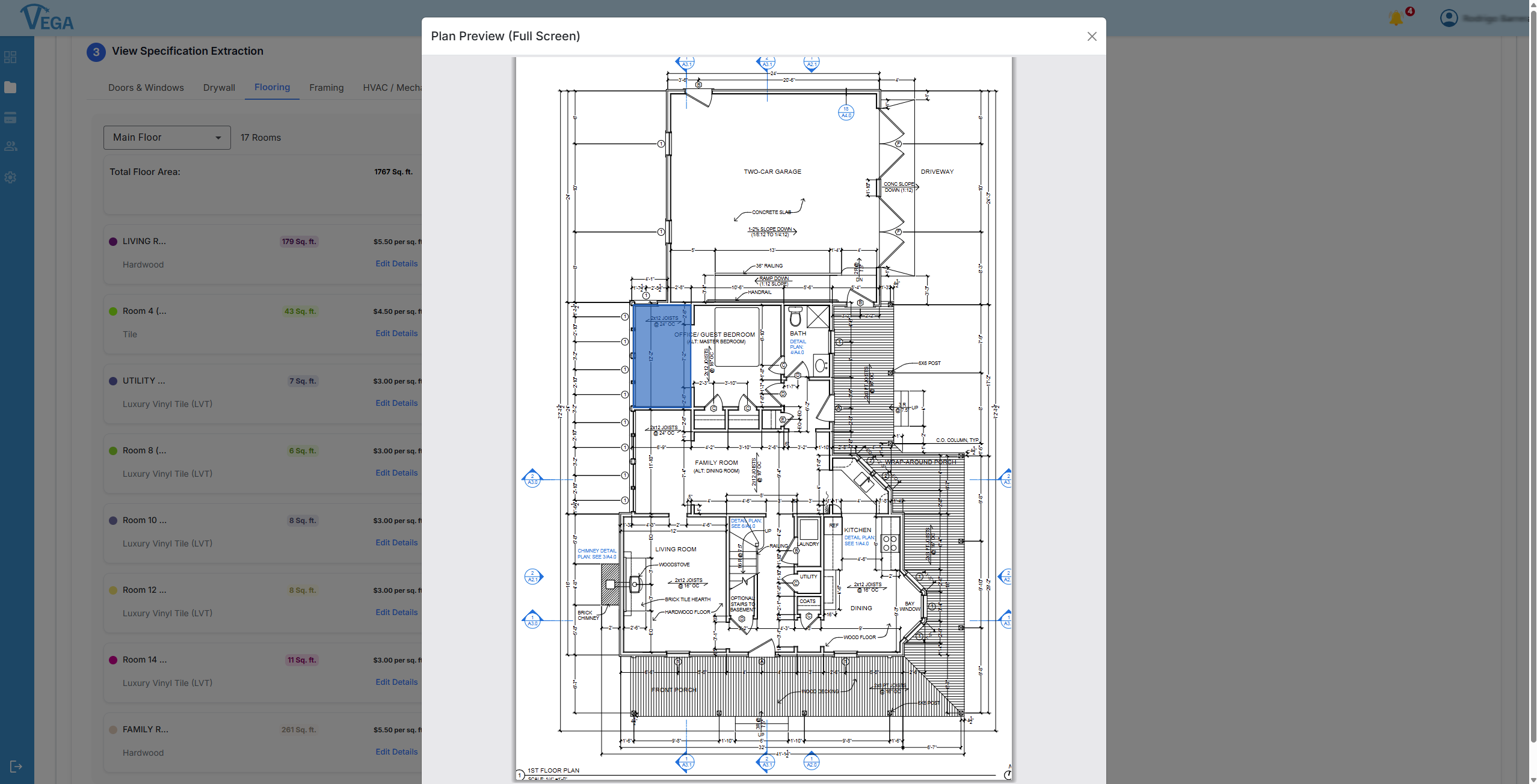Click the card/billing sidebar icon

(x=10, y=118)
